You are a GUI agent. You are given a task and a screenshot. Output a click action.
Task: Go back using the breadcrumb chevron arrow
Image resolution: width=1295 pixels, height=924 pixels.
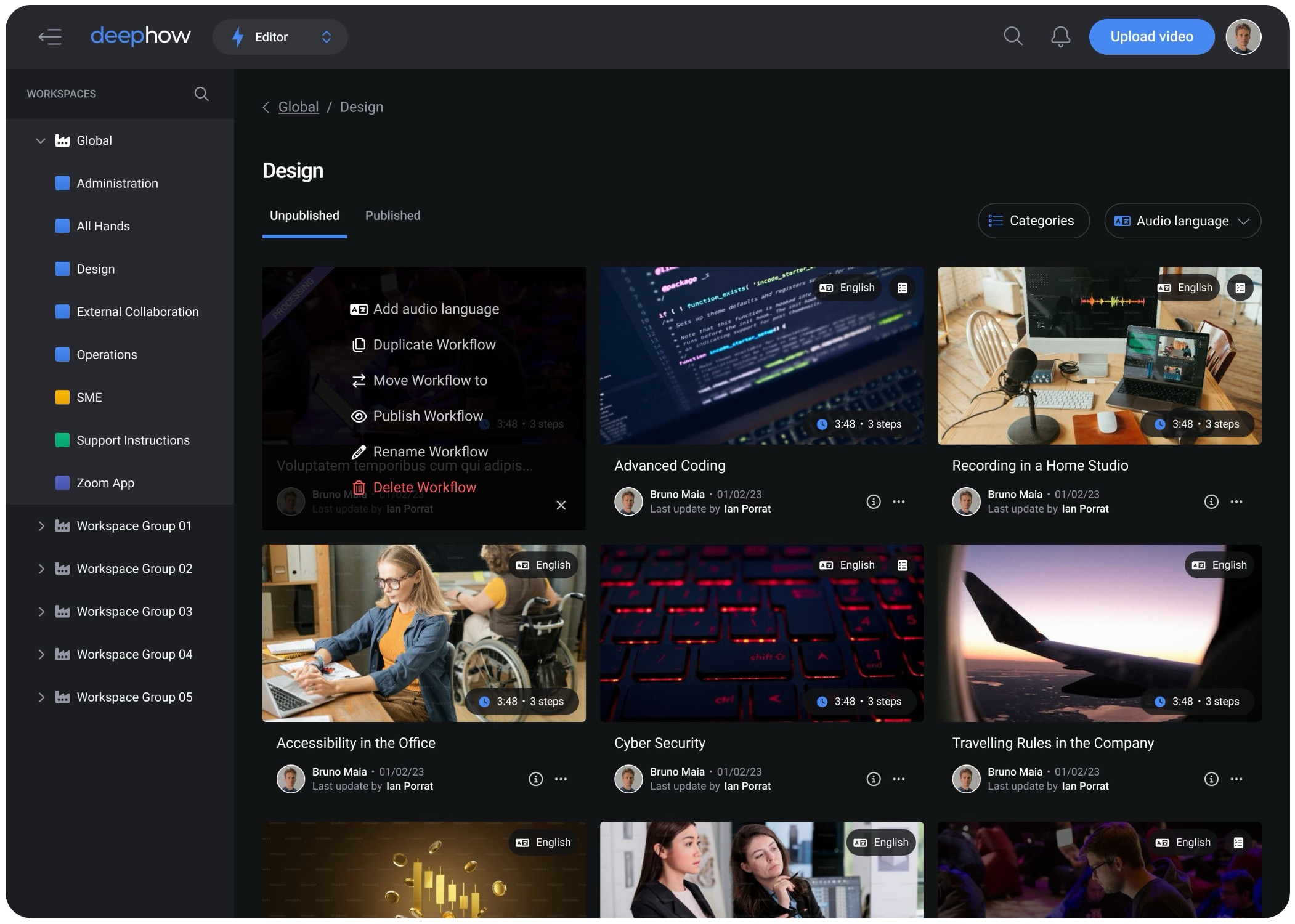pyautogui.click(x=266, y=107)
